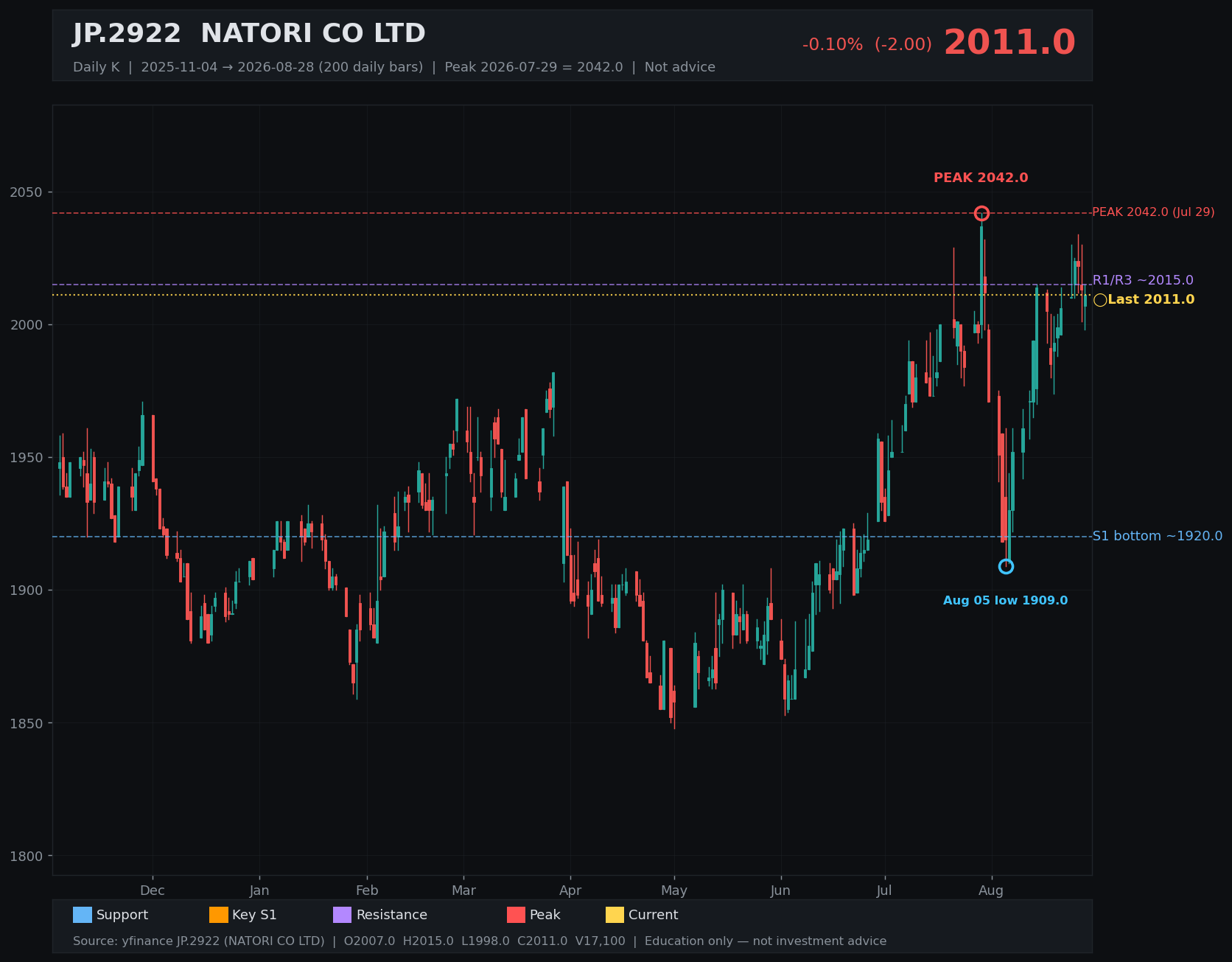1232x962 pixels.
Task: Click the 'Source: yfinance JP.2922' footer text
Action: click(198, 941)
